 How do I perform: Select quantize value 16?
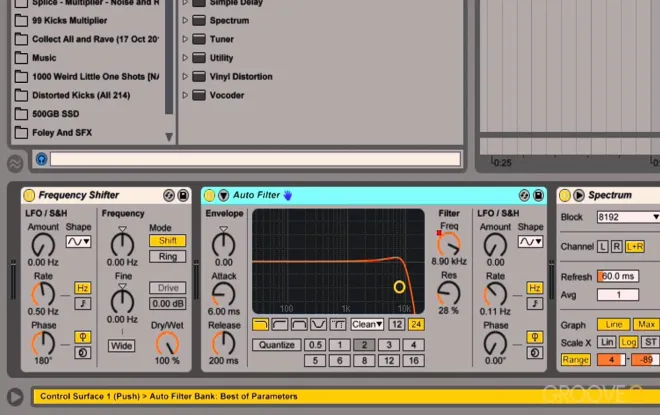coord(413,361)
